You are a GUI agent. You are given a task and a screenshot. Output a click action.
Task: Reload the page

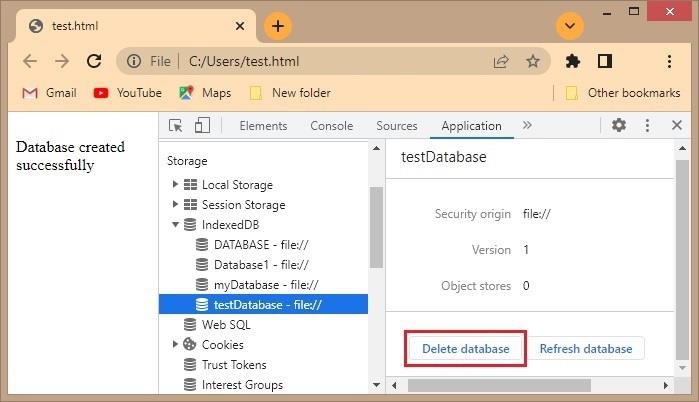(94, 61)
